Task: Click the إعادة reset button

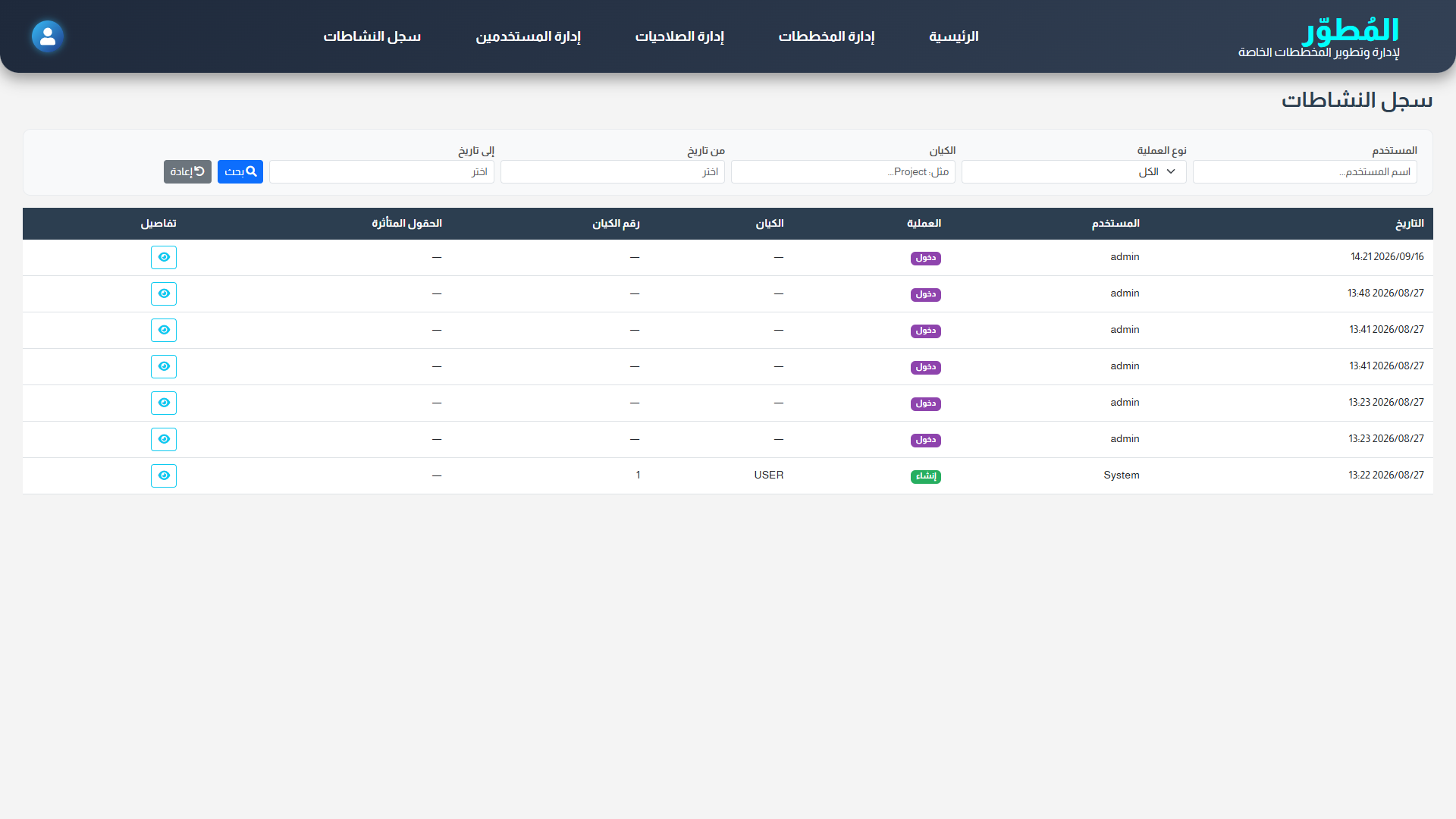Action: tap(187, 171)
